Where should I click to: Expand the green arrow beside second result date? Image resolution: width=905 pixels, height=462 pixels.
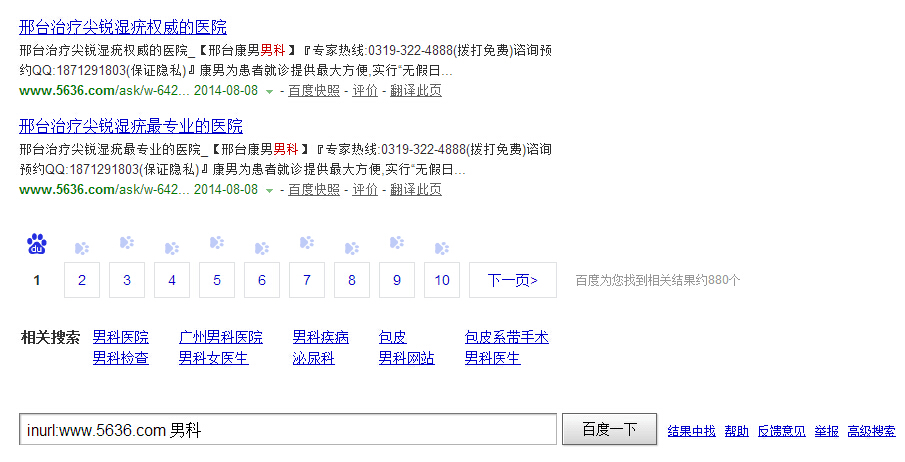coord(269,190)
